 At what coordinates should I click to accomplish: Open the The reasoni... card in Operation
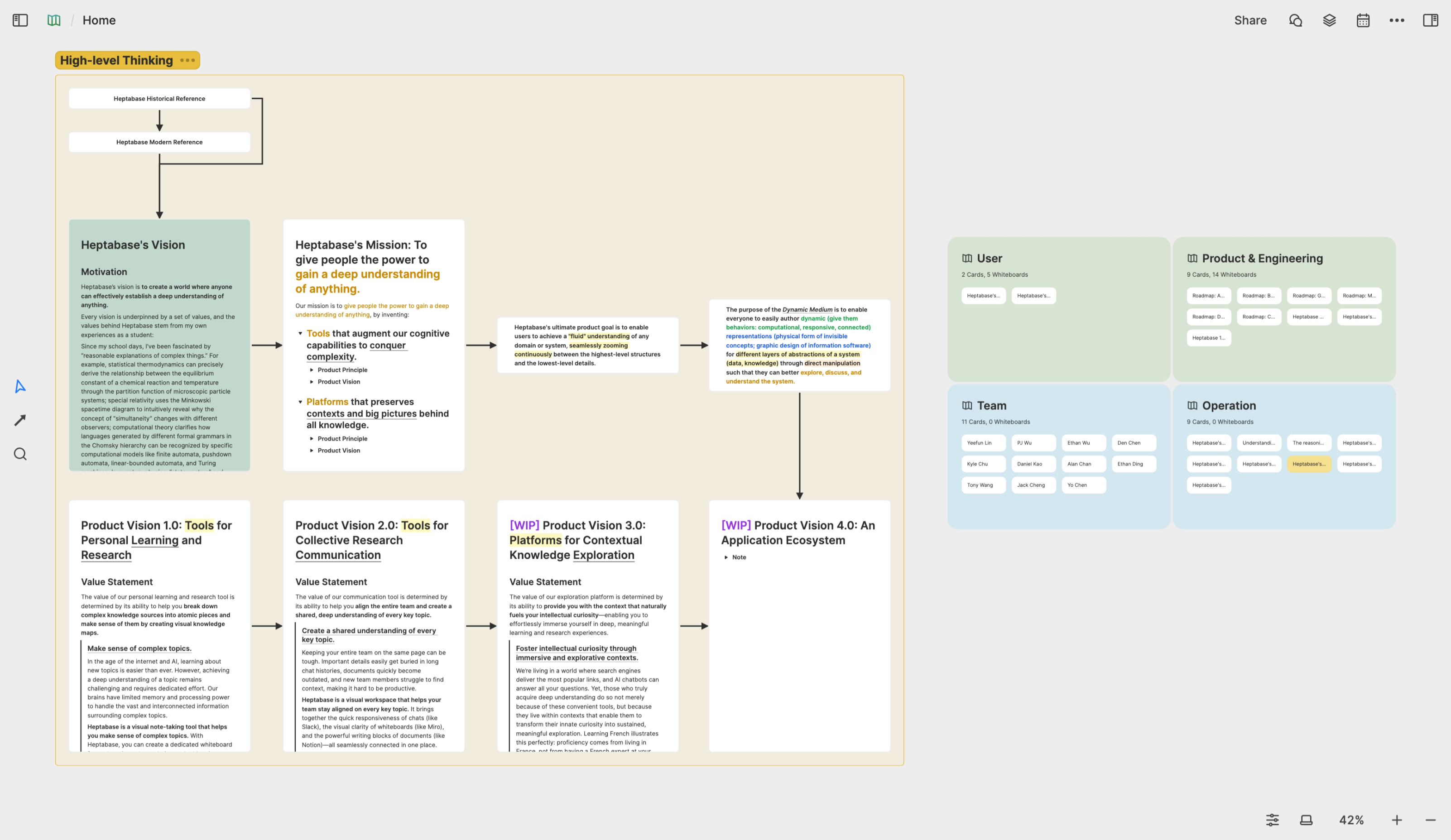(x=1309, y=443)
